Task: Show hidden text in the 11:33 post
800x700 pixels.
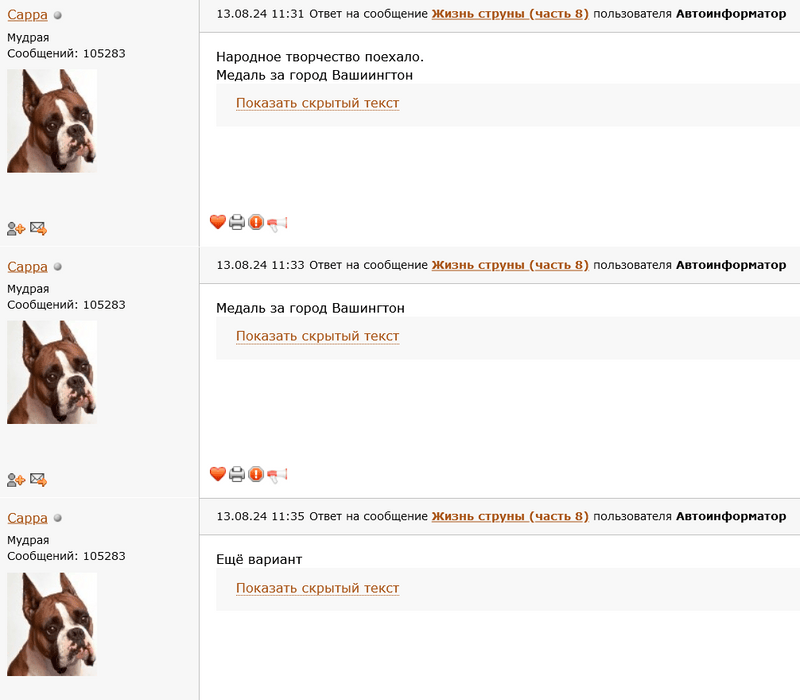Action: coord(317,336)
